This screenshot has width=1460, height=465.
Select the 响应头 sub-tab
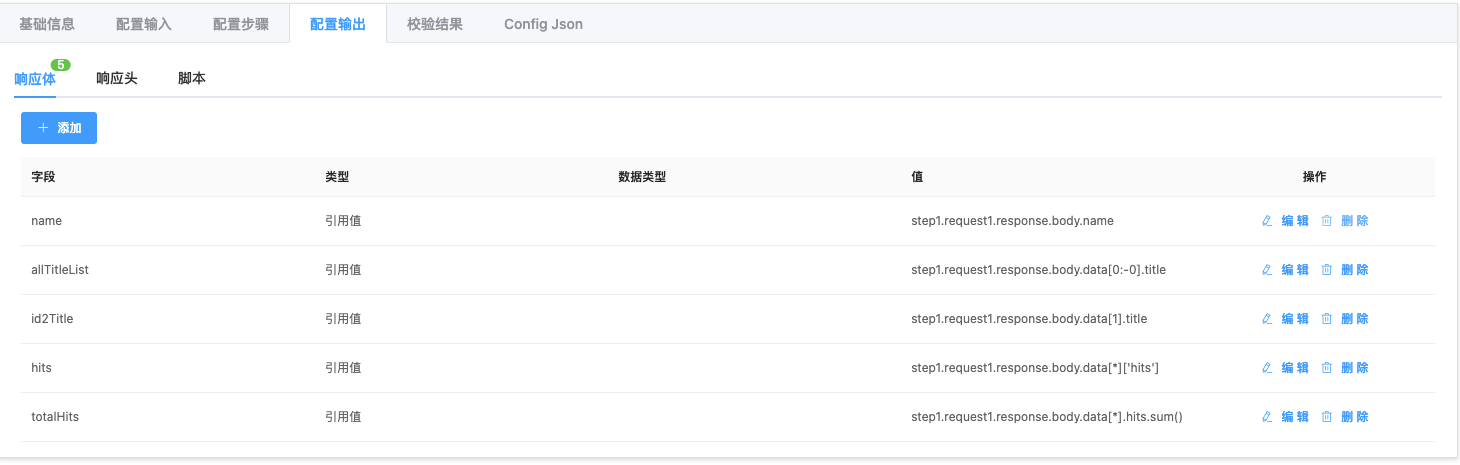[x=117, y=78]
